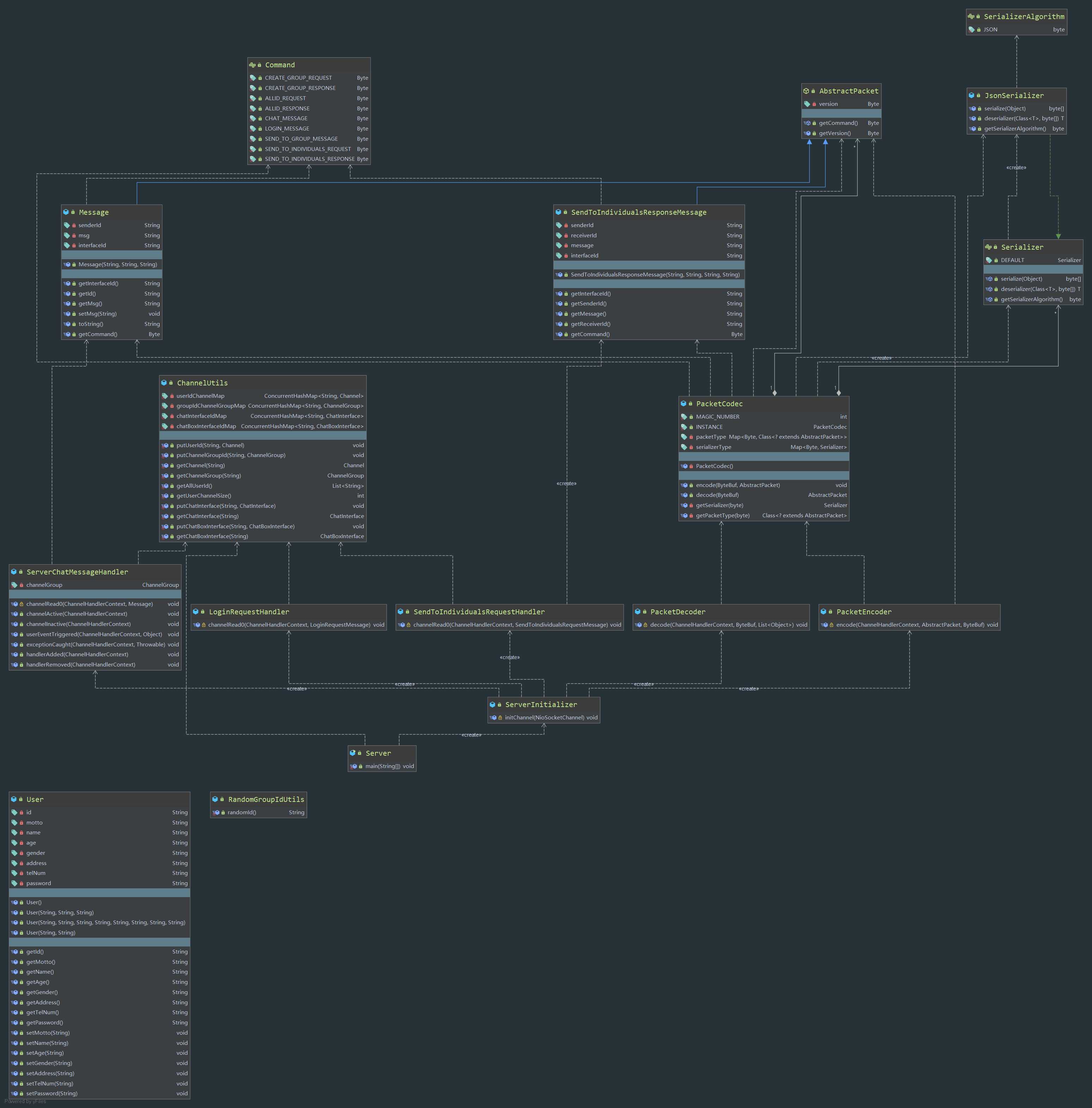The height and width of the screenshot is (1108, 1092).
Task: Click the field icon beside DEFAULT in Serializer
Action: tap(989, 260)
